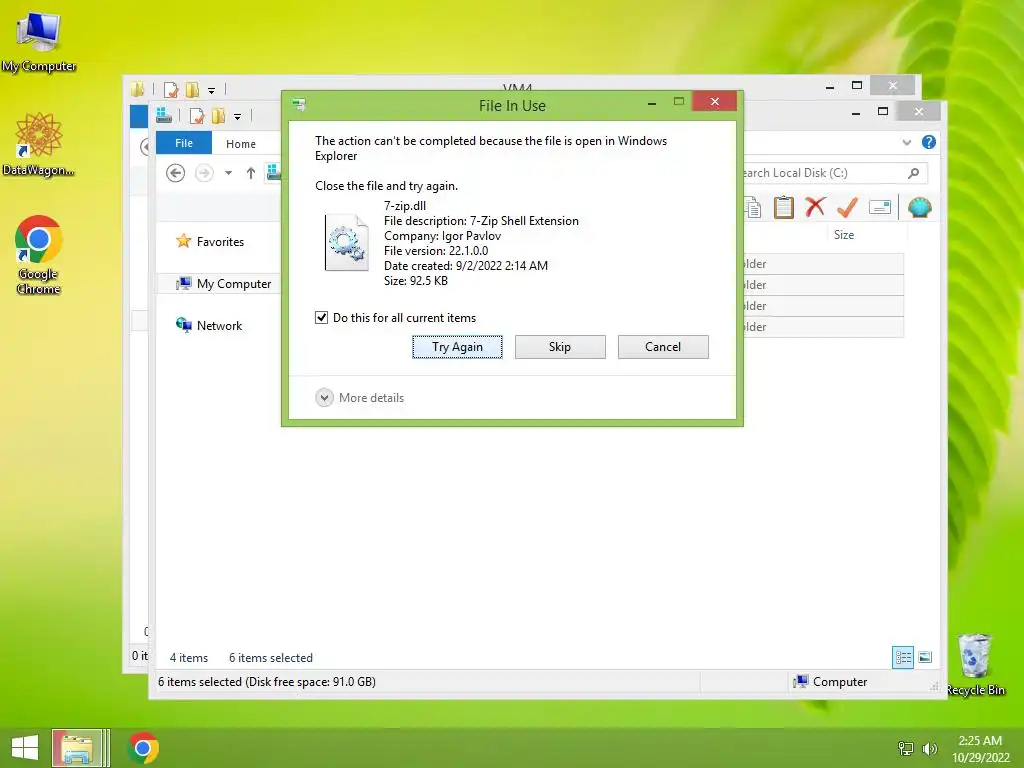
Task: Click the search magnifier icon
Action: point(914,173)
